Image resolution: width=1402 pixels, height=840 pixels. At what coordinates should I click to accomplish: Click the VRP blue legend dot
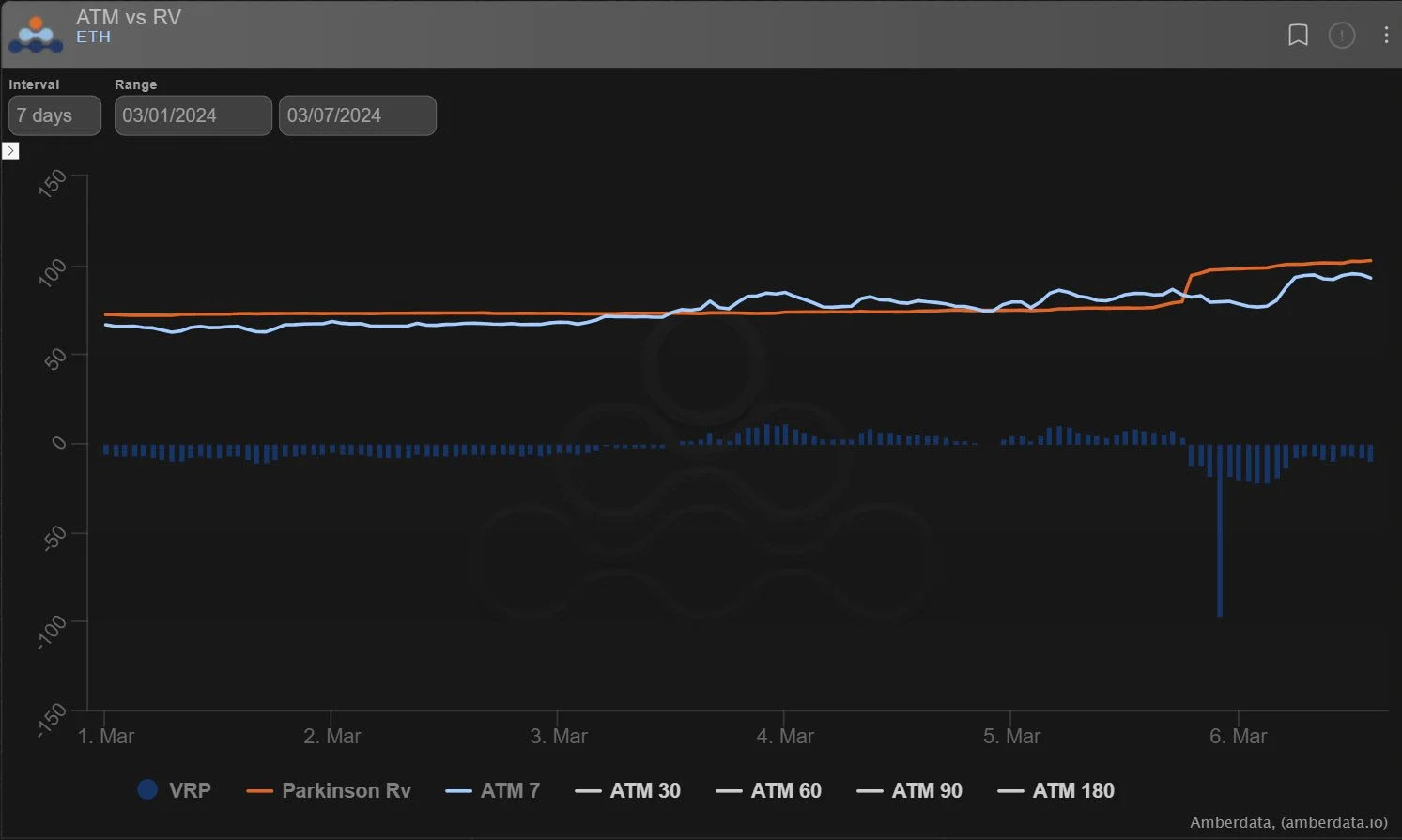pos(146,790)
